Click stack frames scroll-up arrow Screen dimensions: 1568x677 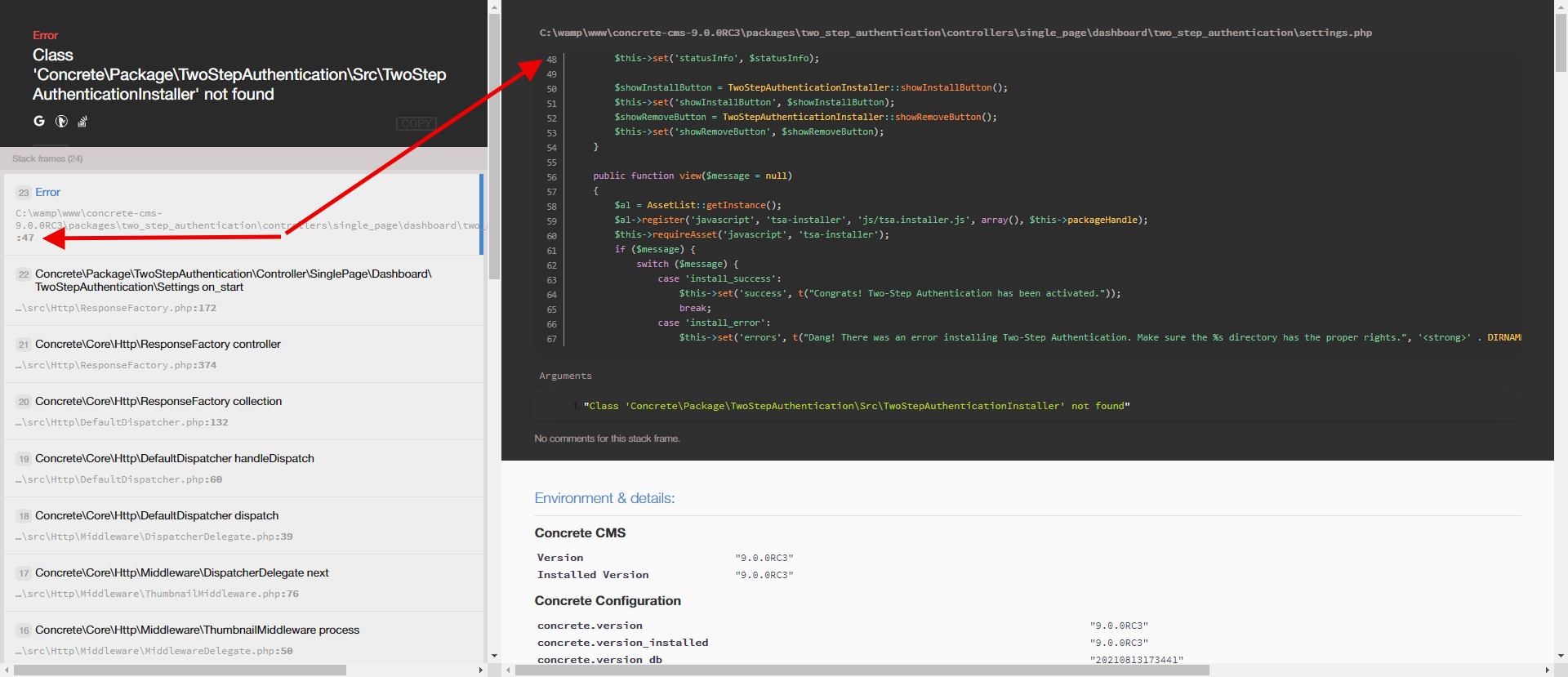pos(494,7)
